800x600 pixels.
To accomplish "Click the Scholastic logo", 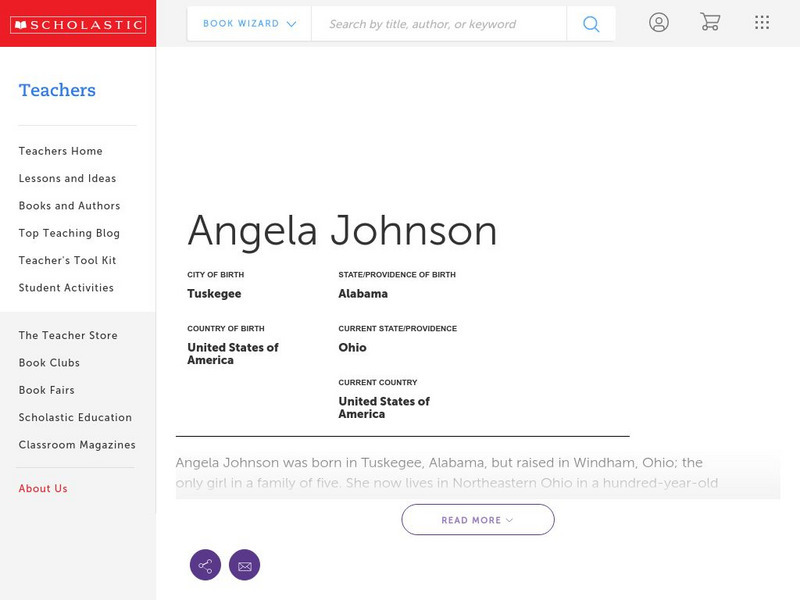I will coord(78,25).
